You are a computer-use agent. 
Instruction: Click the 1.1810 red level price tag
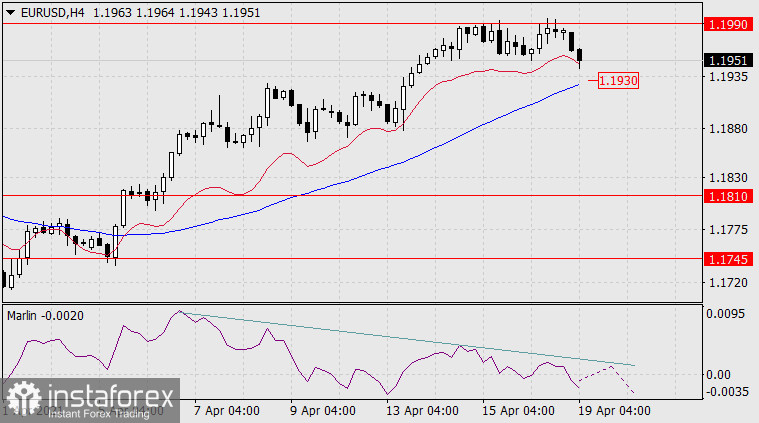tap(729, 196)
